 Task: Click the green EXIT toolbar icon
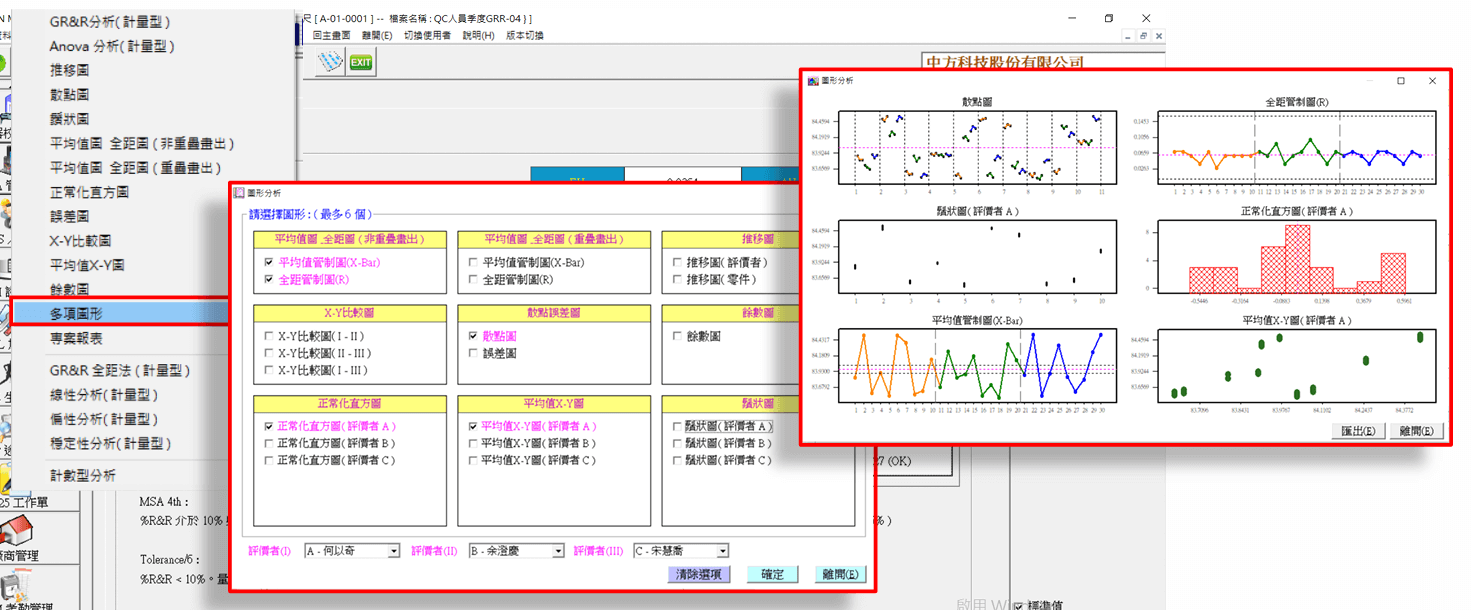pyautogui.click(x=360, y=63)
